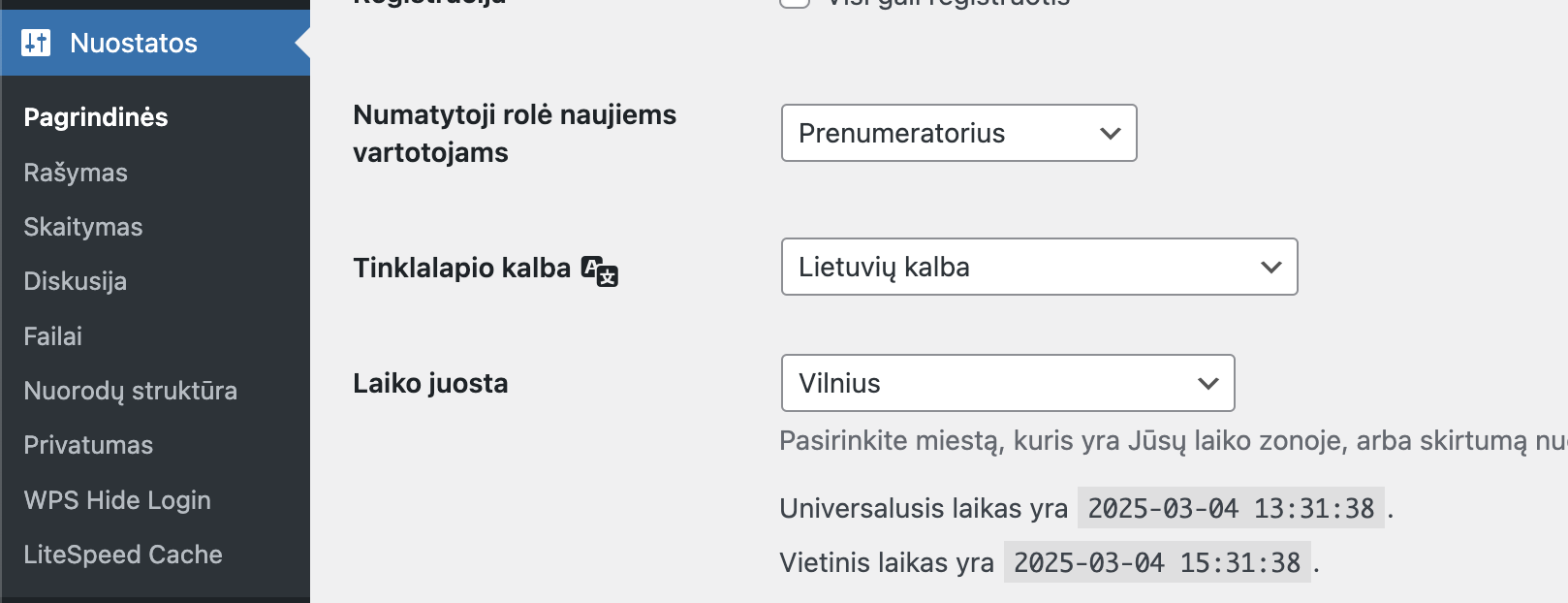Click the Nuostatos settings sliders icon
Image resolution: width=1568 pixels, height=603 pixels.
[x=36, y=43]
